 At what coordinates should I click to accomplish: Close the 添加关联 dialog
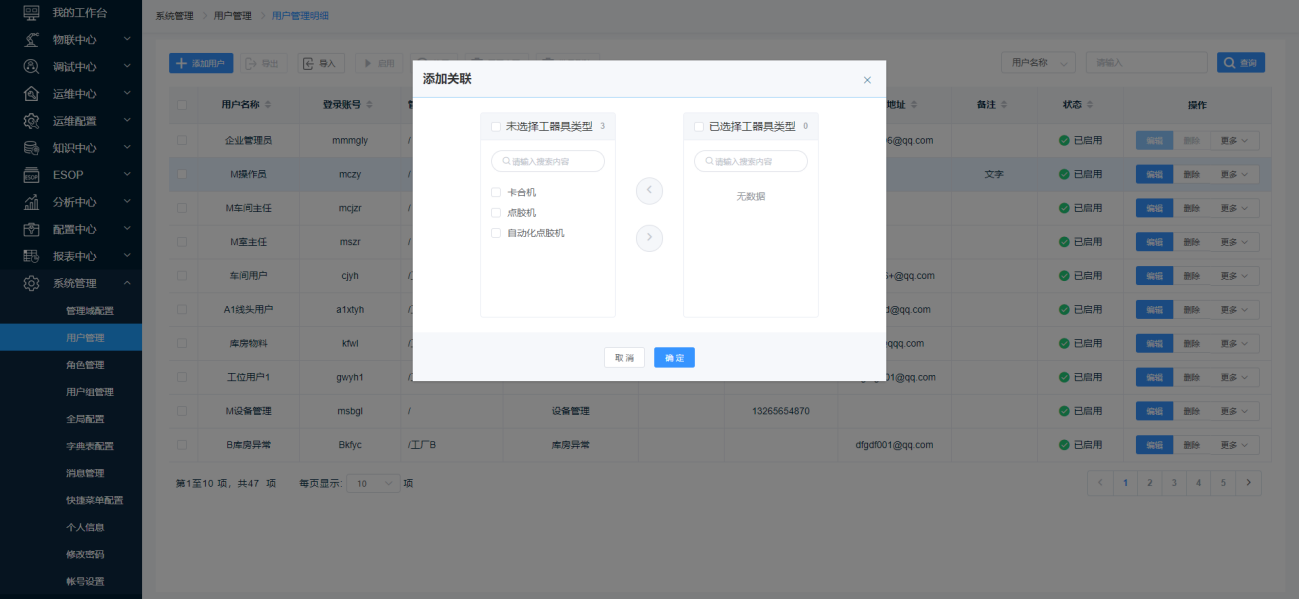867,80
